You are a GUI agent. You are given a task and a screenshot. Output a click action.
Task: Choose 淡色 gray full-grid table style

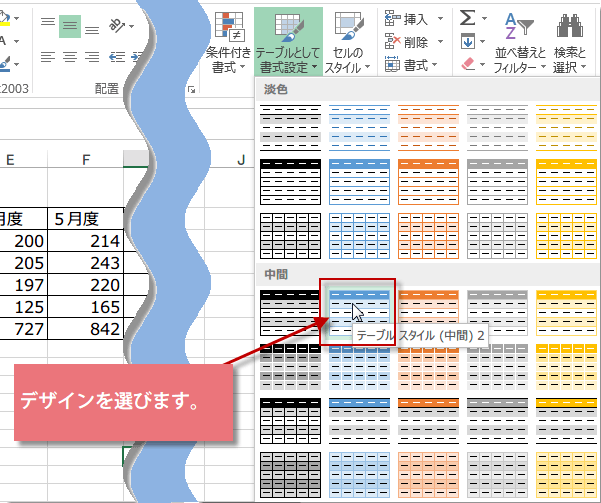(x=497, y=236)
